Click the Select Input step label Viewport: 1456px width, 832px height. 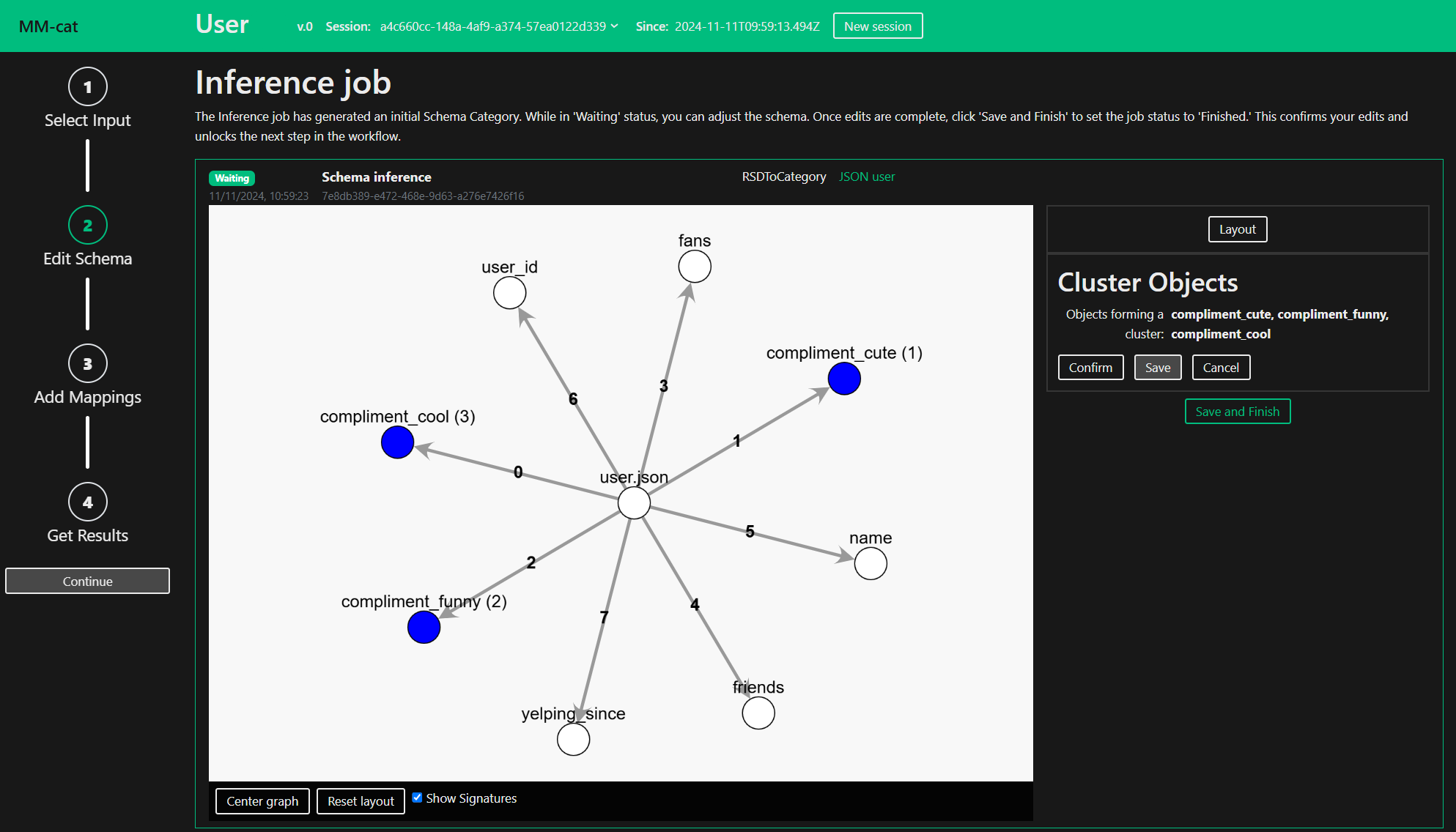tap(88, 120)
